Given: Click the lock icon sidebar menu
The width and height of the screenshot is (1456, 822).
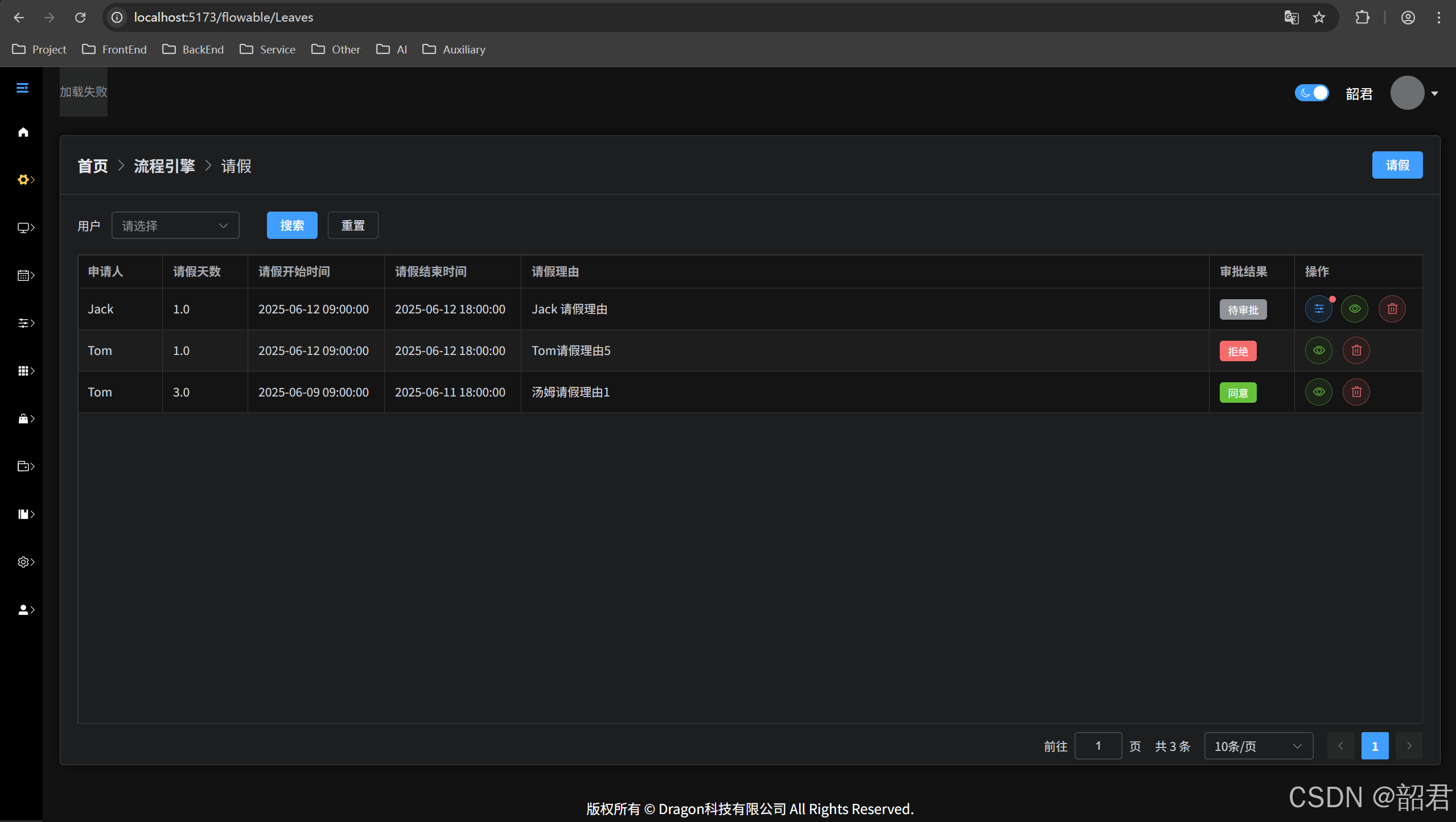Looking at the screenshot, I should [24, 419].
